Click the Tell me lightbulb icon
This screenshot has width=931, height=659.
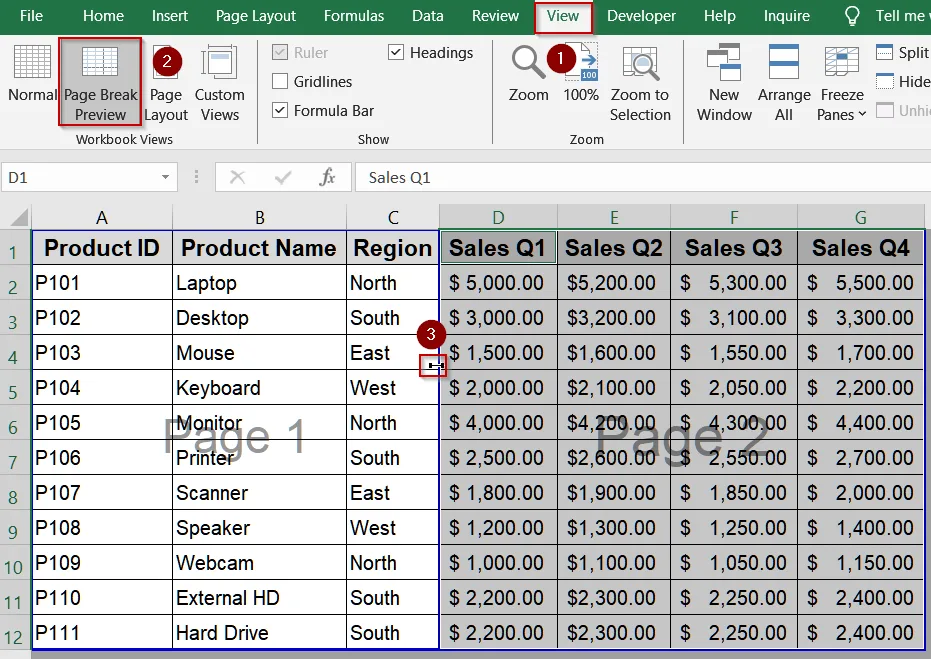[x=852, y=15]
